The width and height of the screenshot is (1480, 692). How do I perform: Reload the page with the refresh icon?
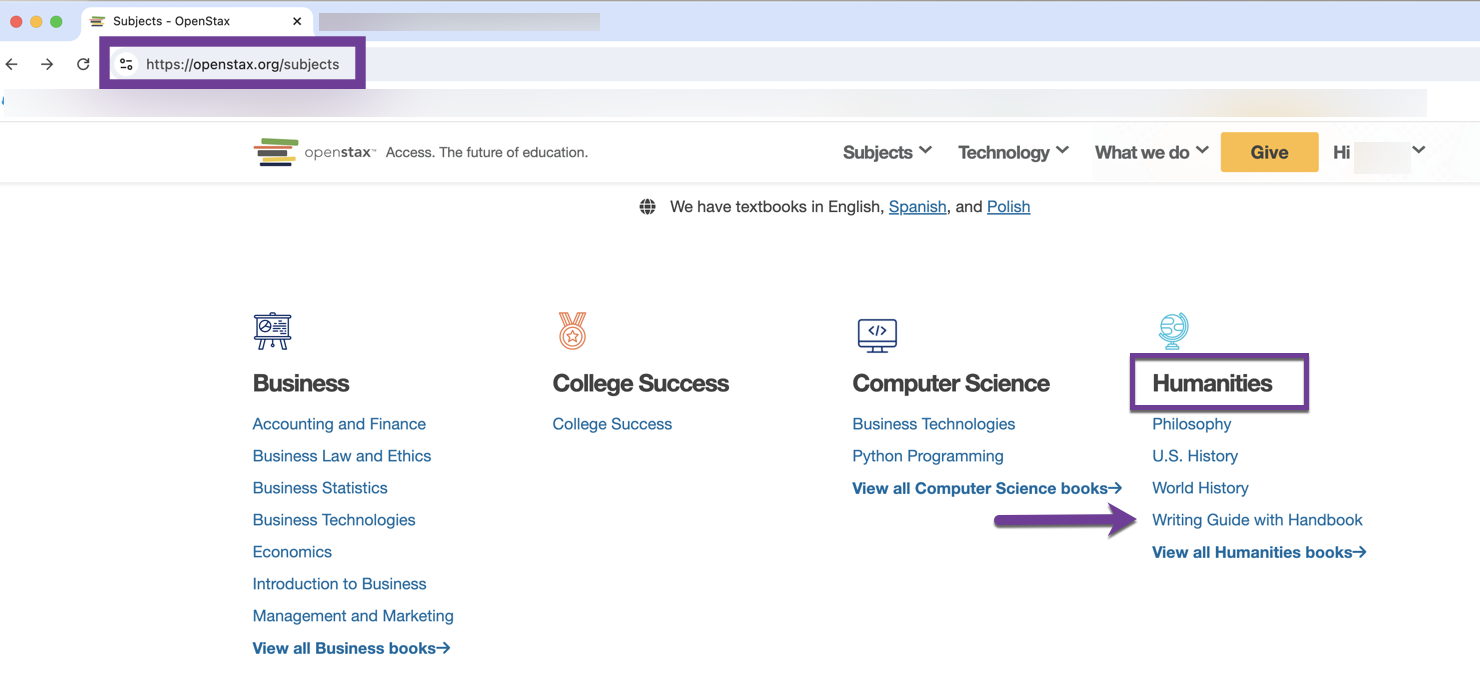83,64
